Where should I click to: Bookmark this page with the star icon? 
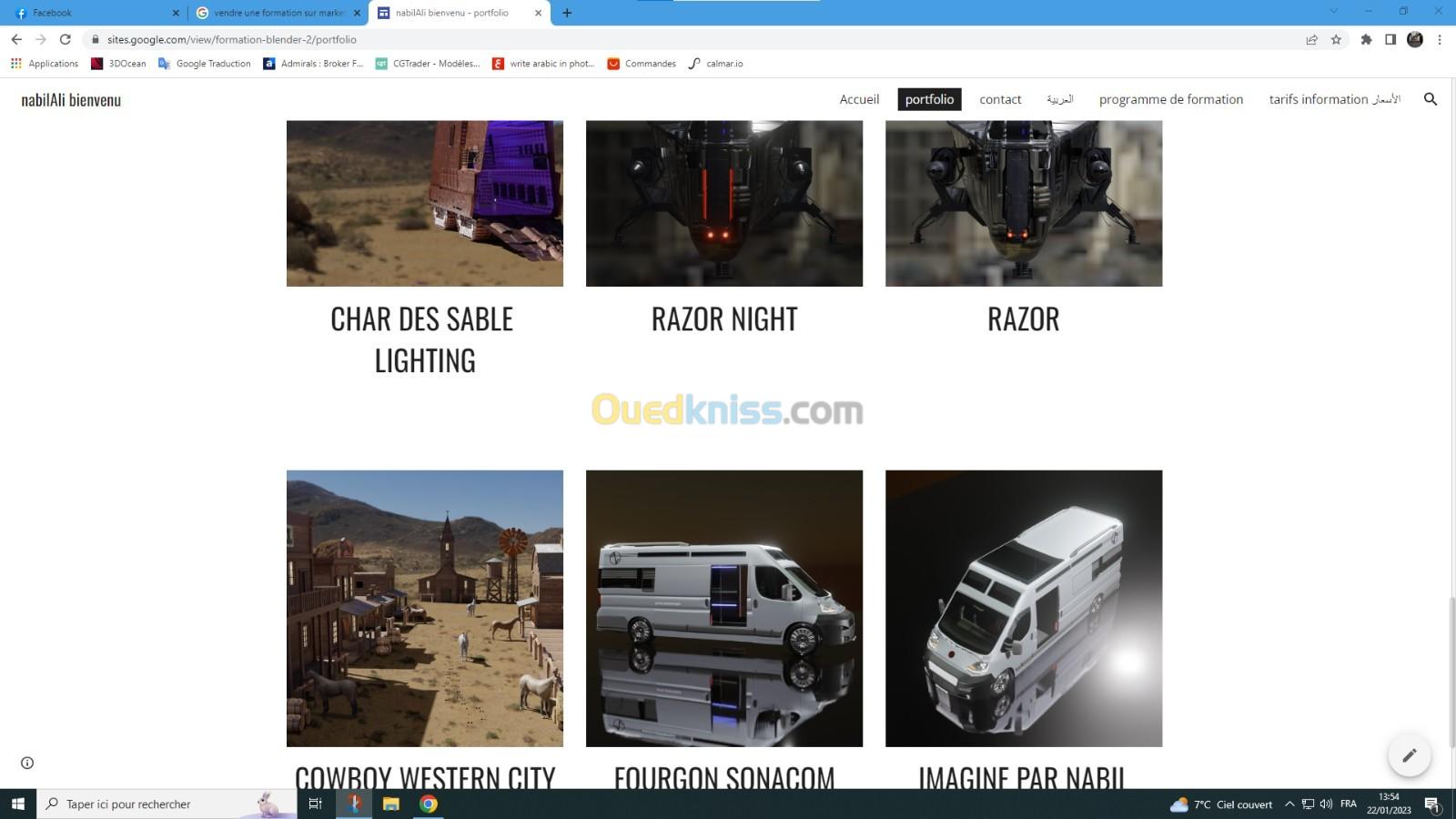[x=1336, y=39]
